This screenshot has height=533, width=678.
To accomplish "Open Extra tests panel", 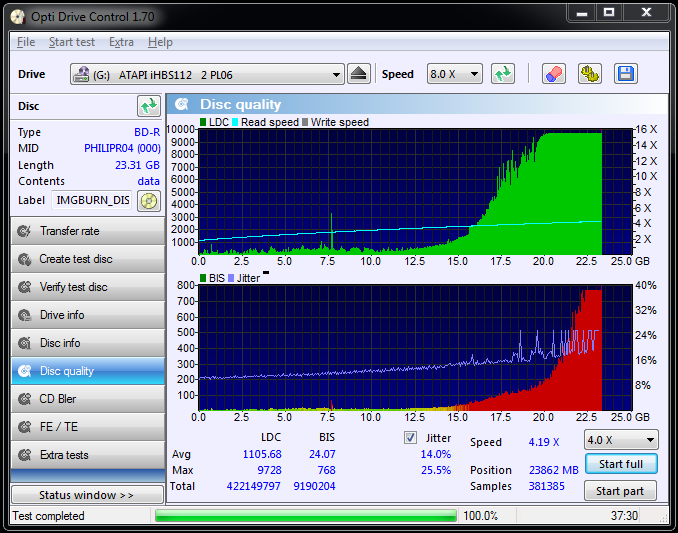I will (x=88, y=455).
